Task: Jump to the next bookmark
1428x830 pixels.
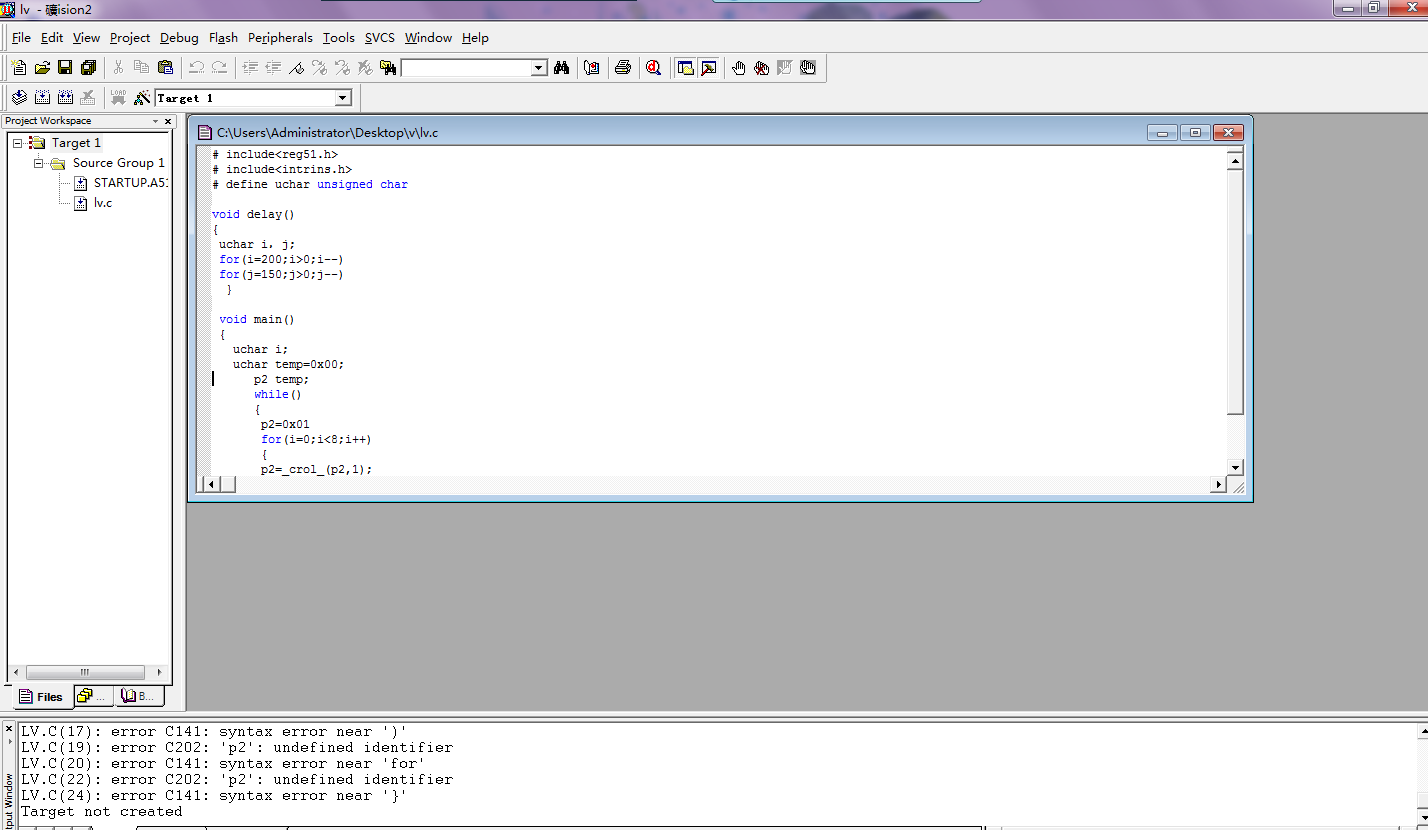Action: point(319,68)
